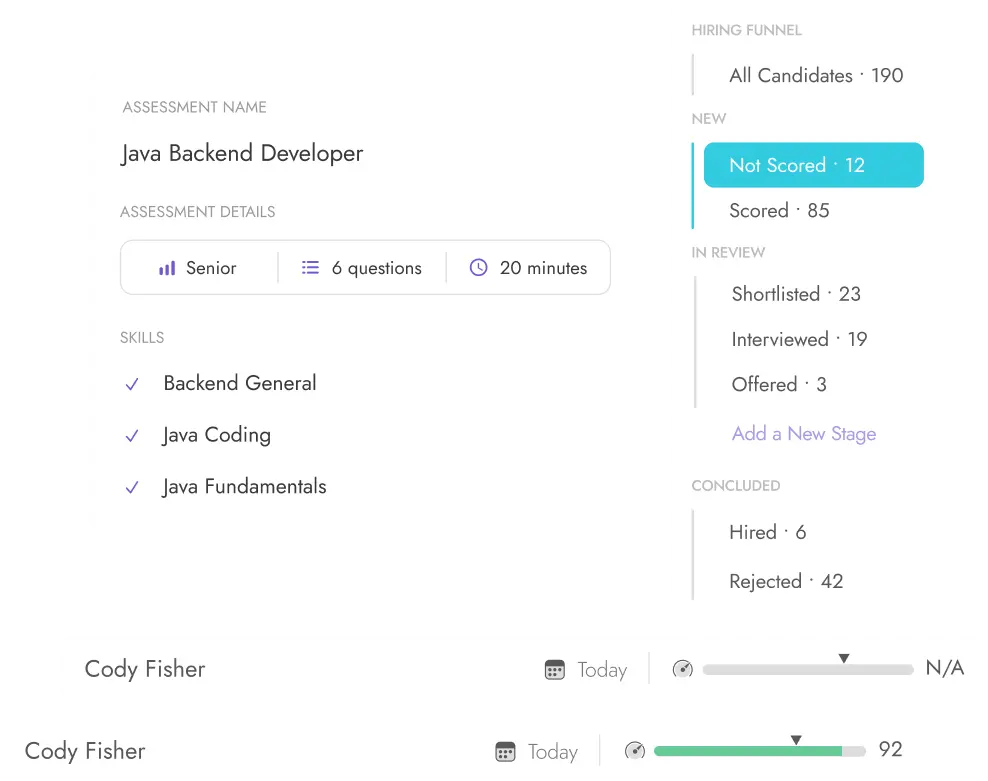Open the Scored candidates stage
988x781 pixels.
[x=779, y=211]
